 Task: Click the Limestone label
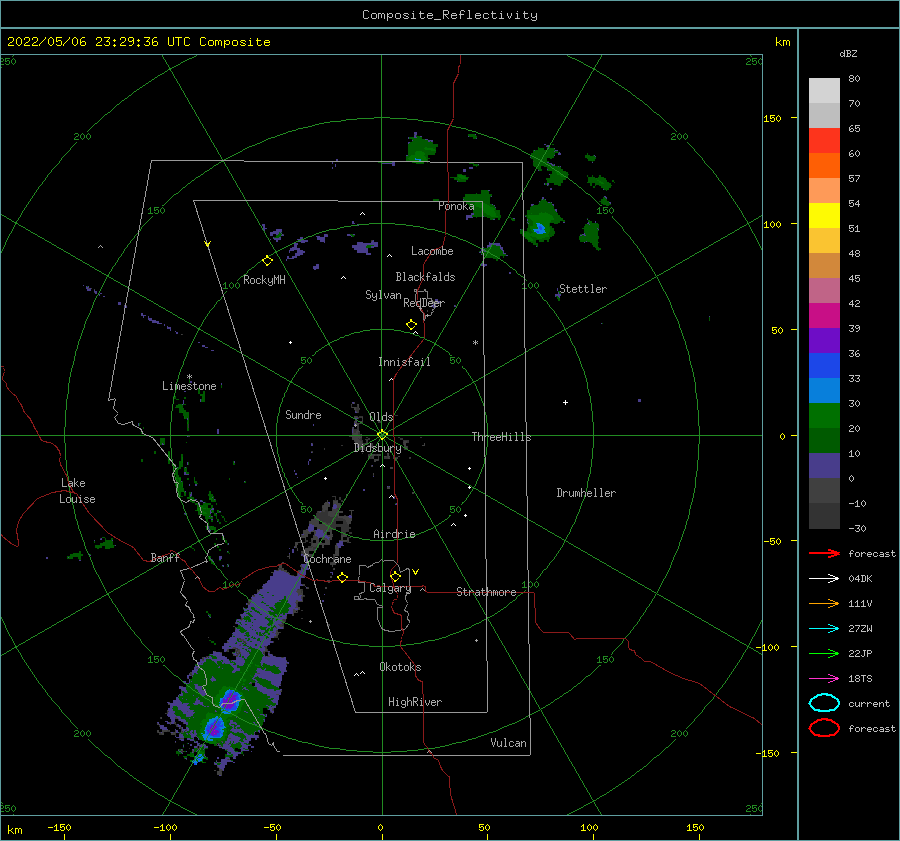(189, 386)
